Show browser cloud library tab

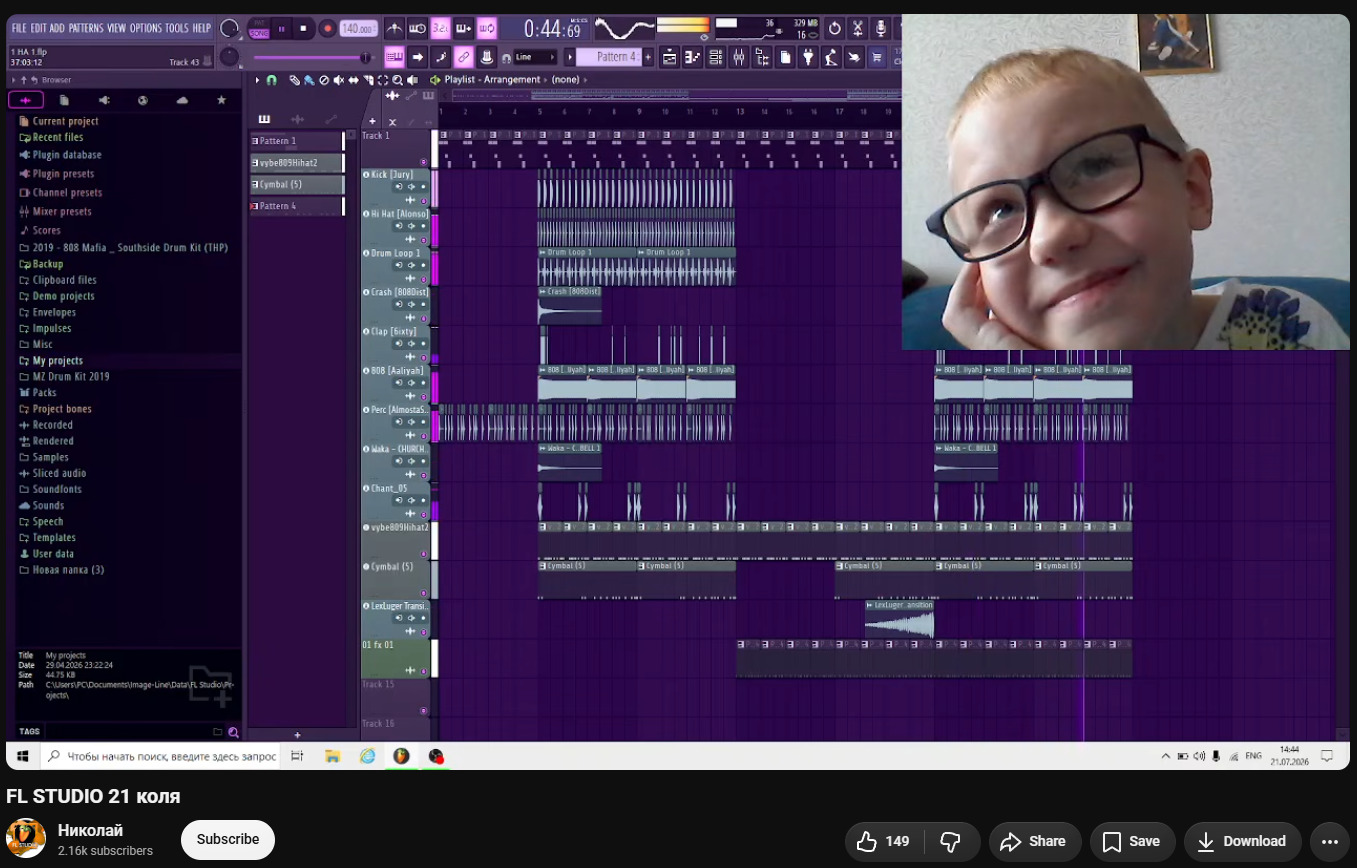coord(182,100)
